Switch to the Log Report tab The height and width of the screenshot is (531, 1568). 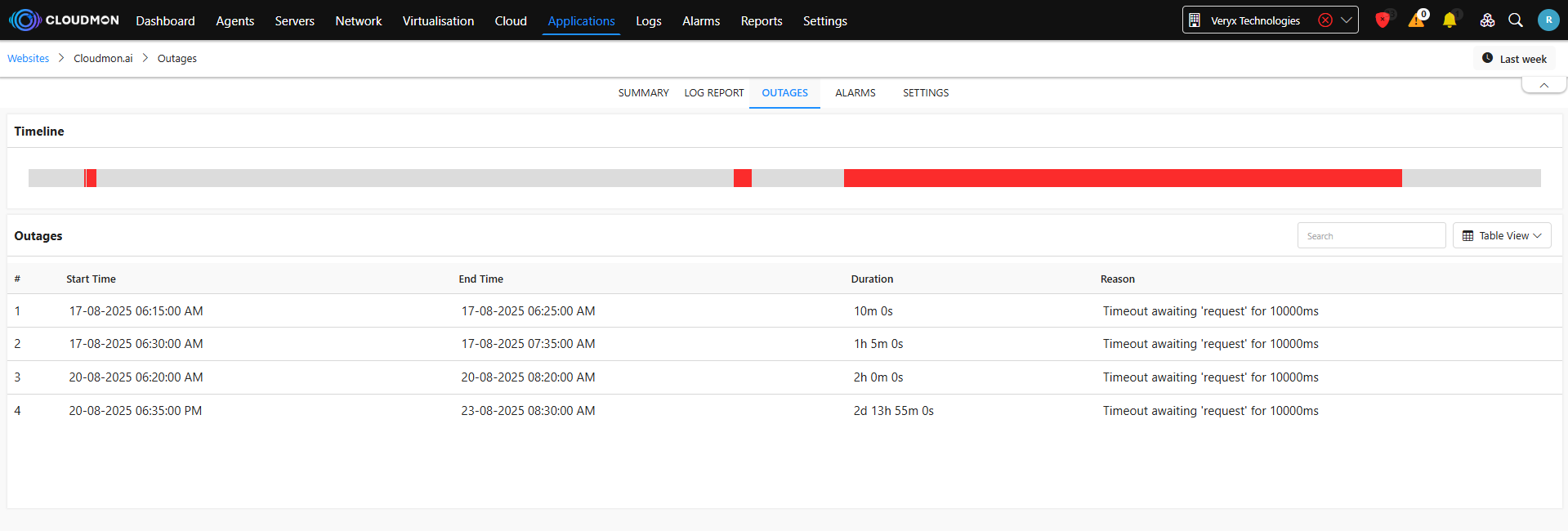click(x=713, y=93)
